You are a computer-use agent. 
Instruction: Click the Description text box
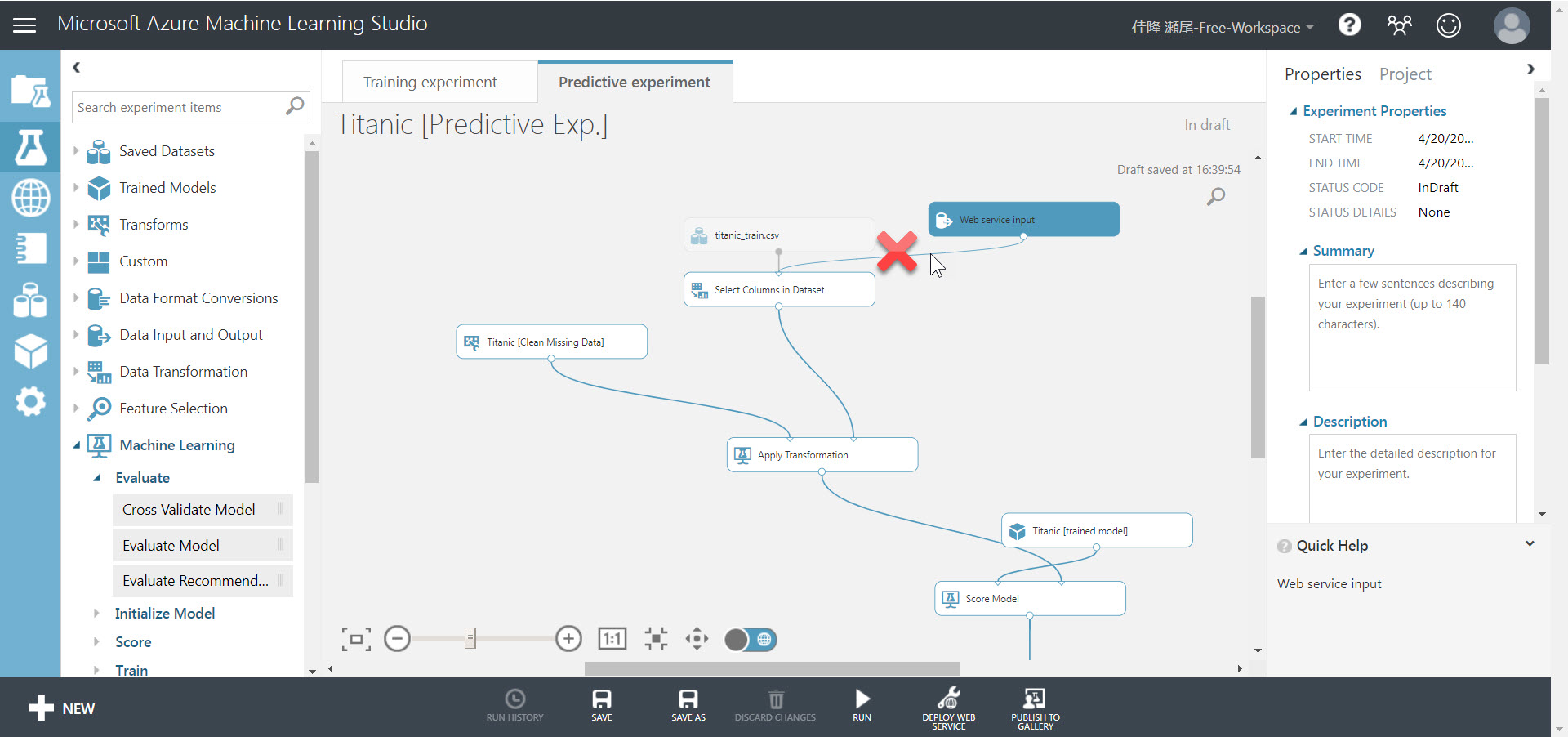coord(1412,479)
